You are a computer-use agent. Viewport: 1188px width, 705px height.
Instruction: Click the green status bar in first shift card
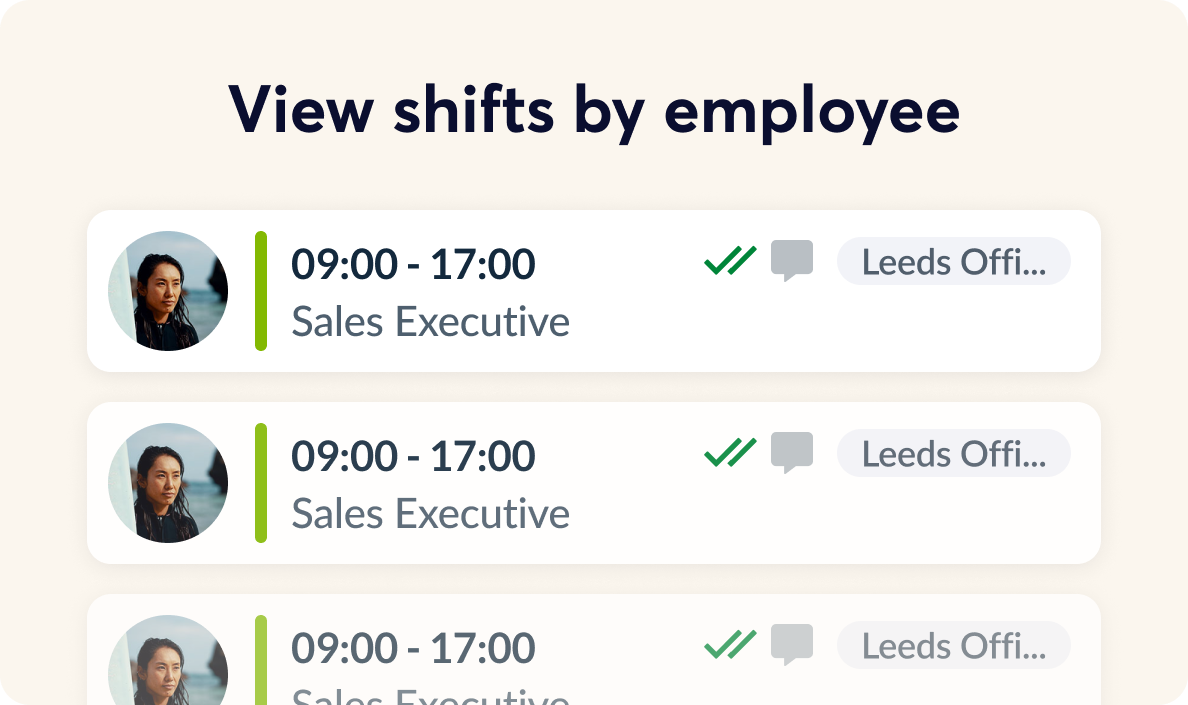(261, 291)
